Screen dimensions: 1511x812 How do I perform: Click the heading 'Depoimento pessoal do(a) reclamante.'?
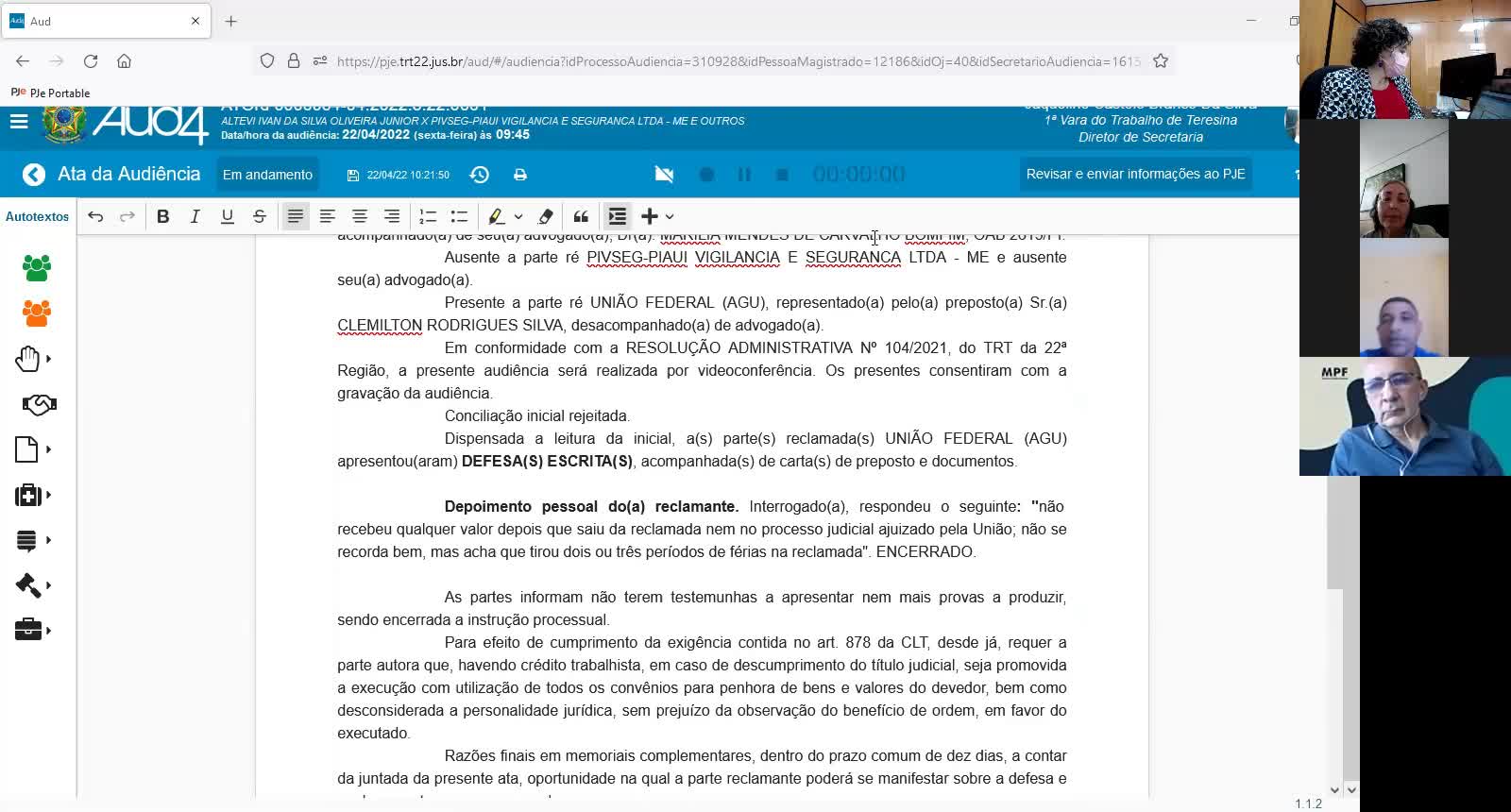point(592,507)
